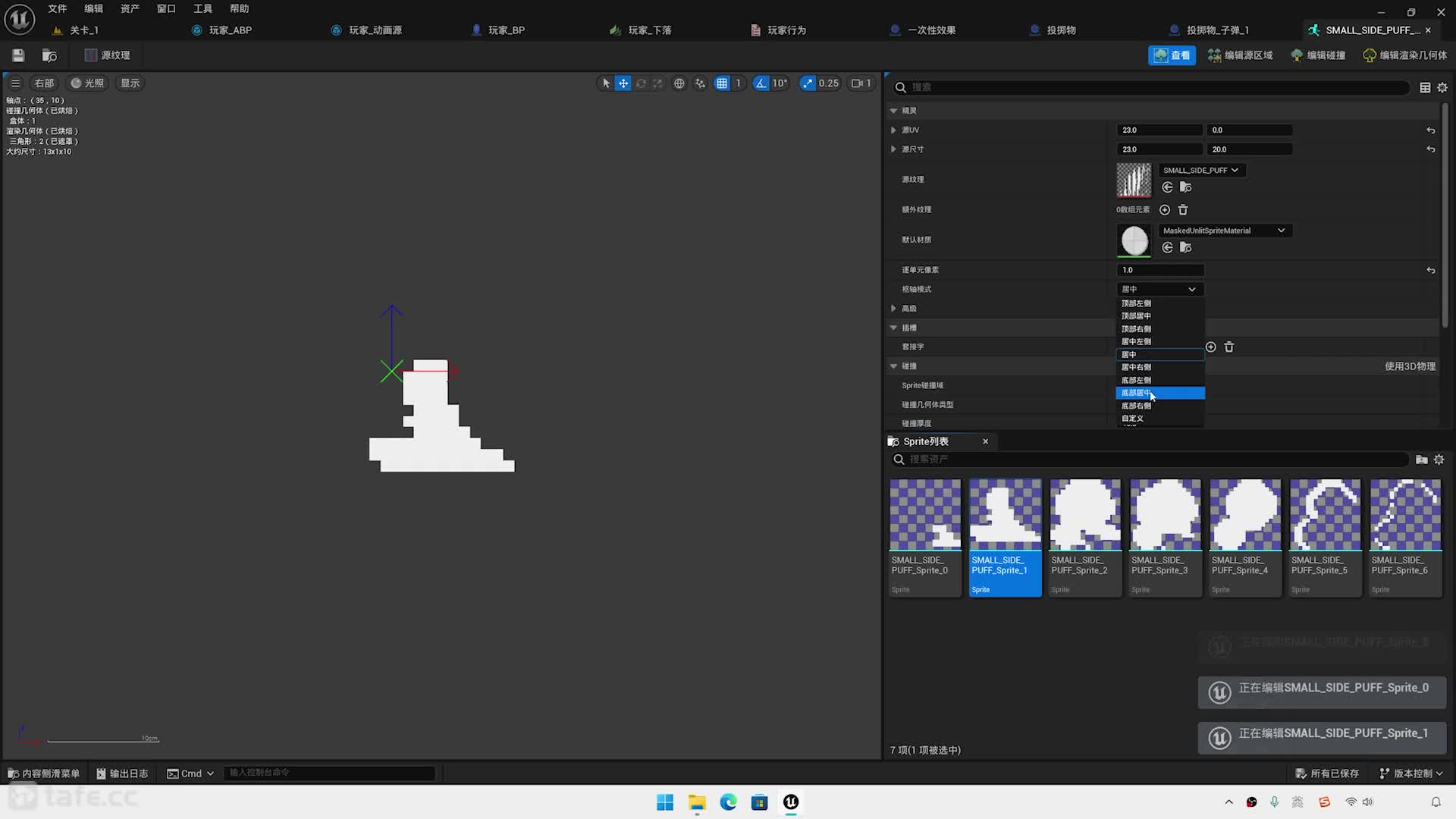Add element to 额外纹理 array
1456x819 pixels.
1165,210
